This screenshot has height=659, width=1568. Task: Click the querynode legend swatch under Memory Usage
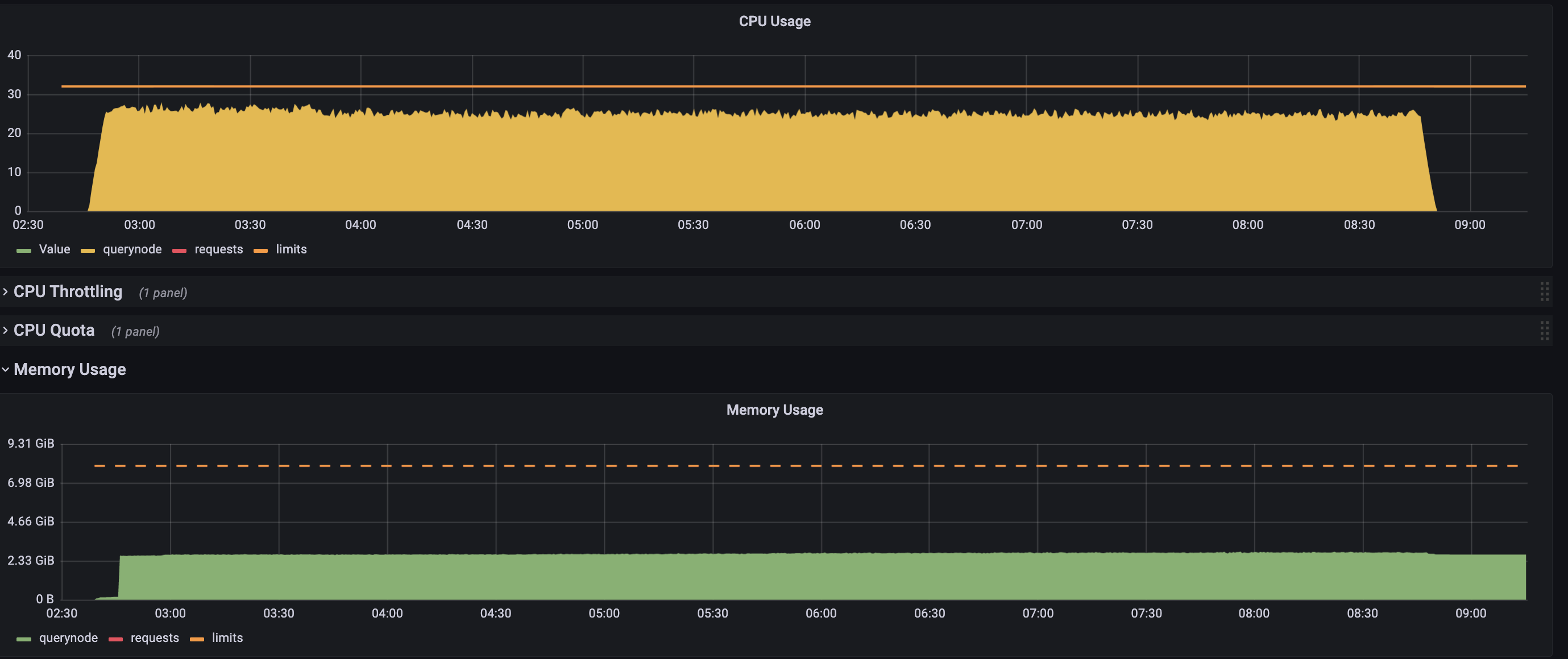pos(24,639)
